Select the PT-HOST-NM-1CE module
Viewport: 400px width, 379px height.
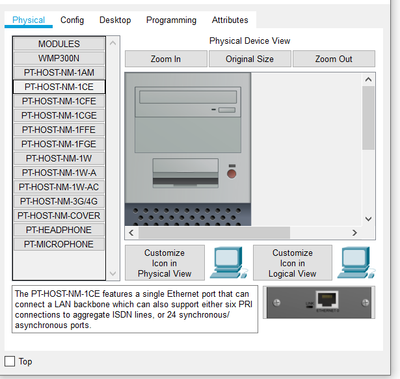(59, 87)
